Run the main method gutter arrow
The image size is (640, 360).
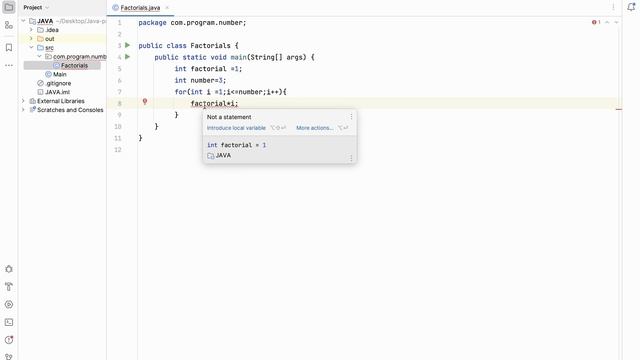point(127,57)
